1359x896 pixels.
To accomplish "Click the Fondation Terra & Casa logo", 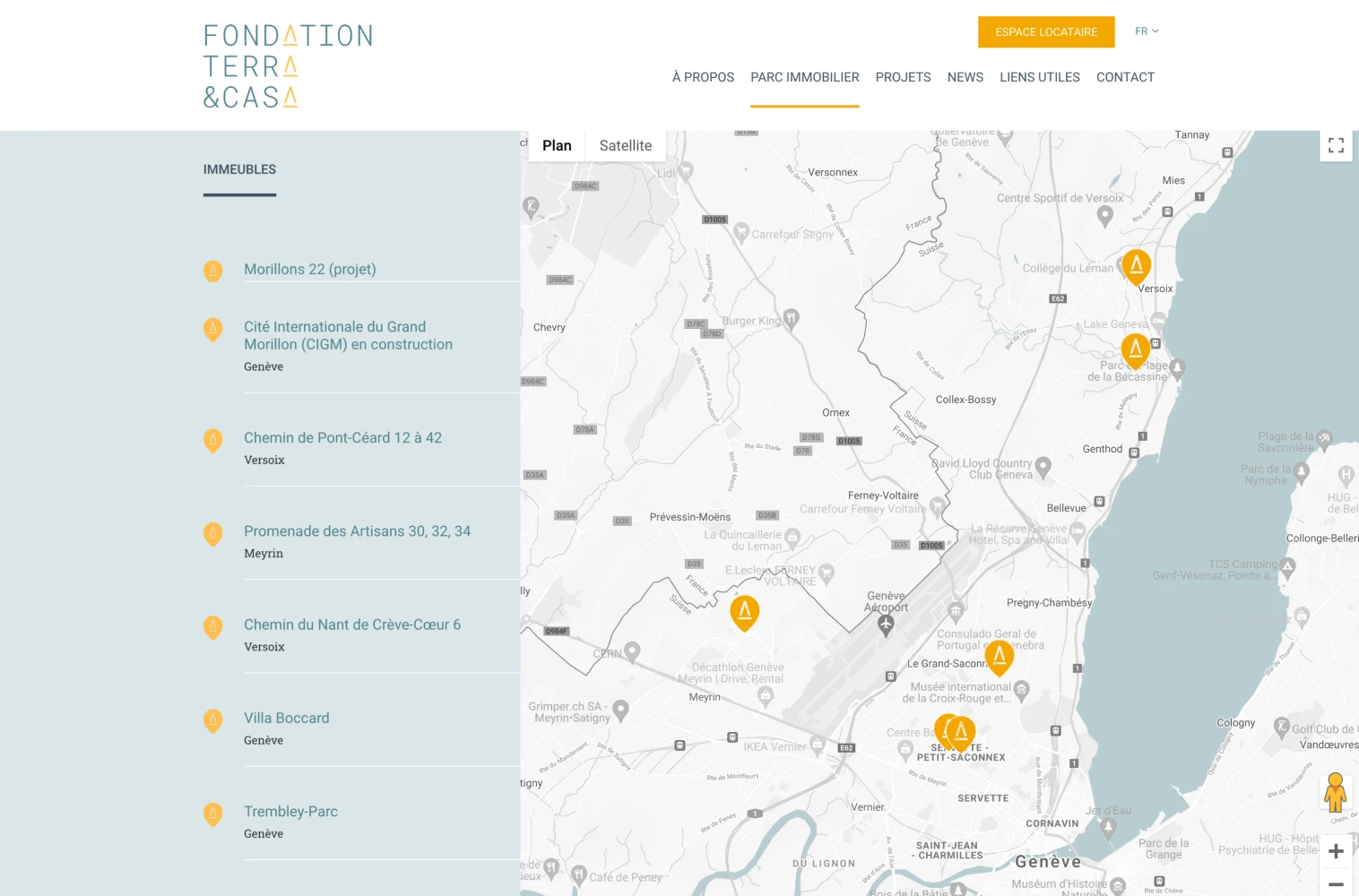I will tap(288, 66).
